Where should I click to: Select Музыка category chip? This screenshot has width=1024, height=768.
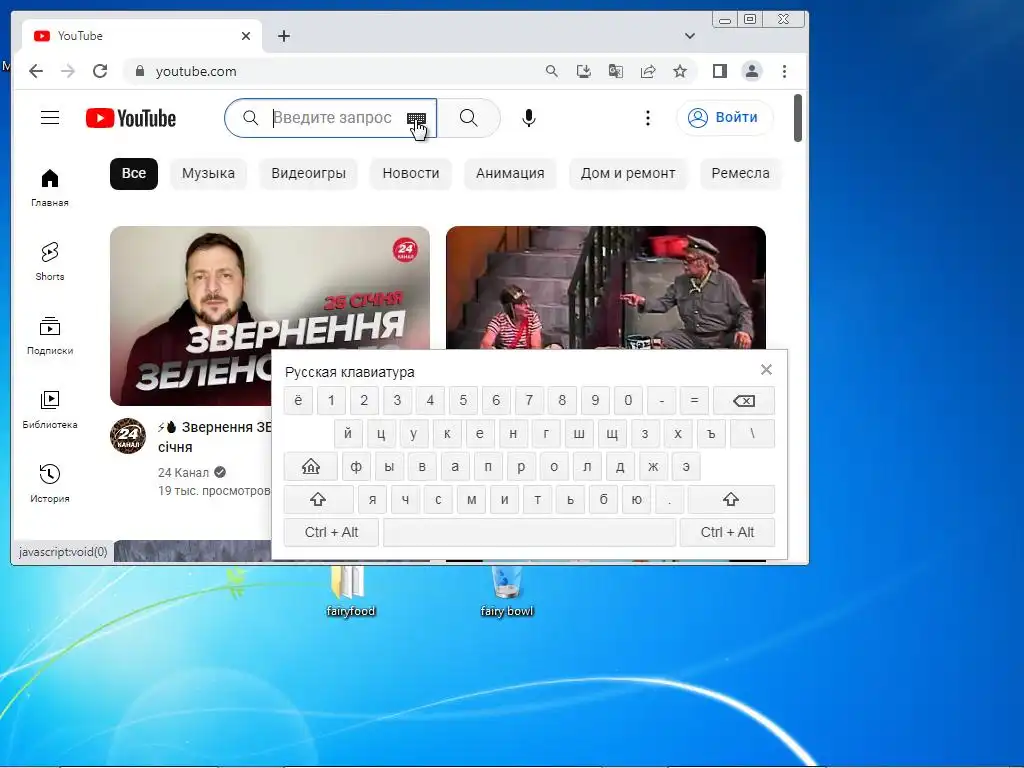point(208,174)
